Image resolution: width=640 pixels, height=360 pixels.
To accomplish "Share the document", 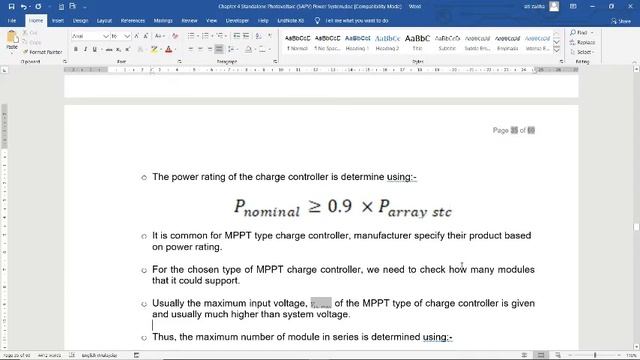I will (621, 21).
